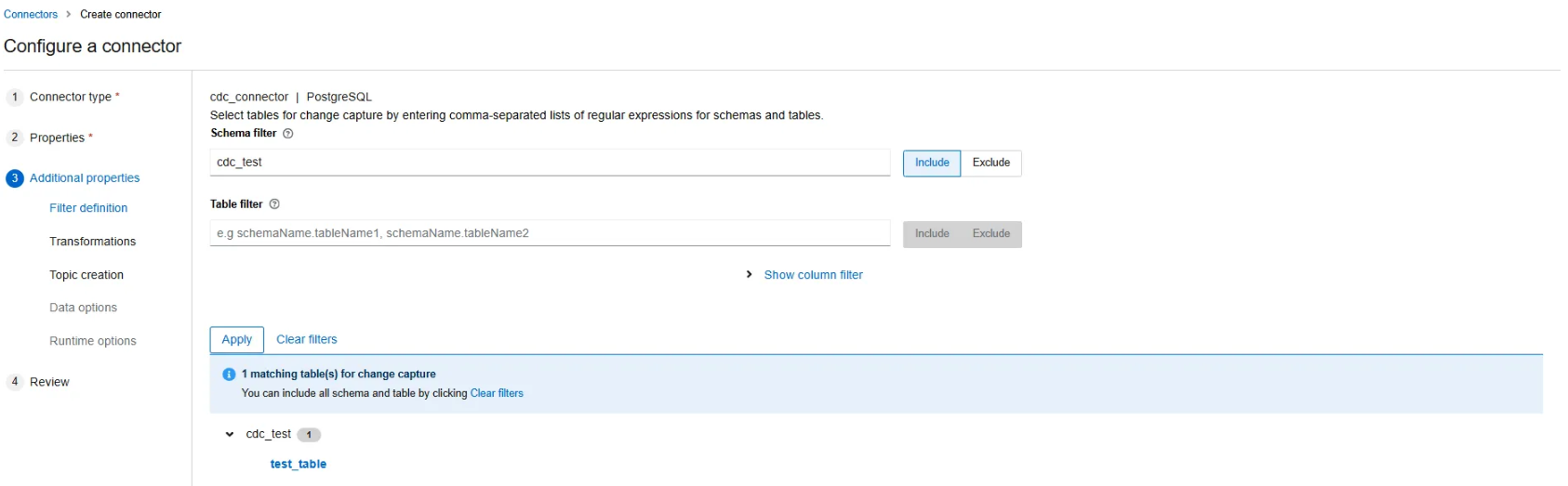
Task: Open Transformations section
Action: [92, 242]
